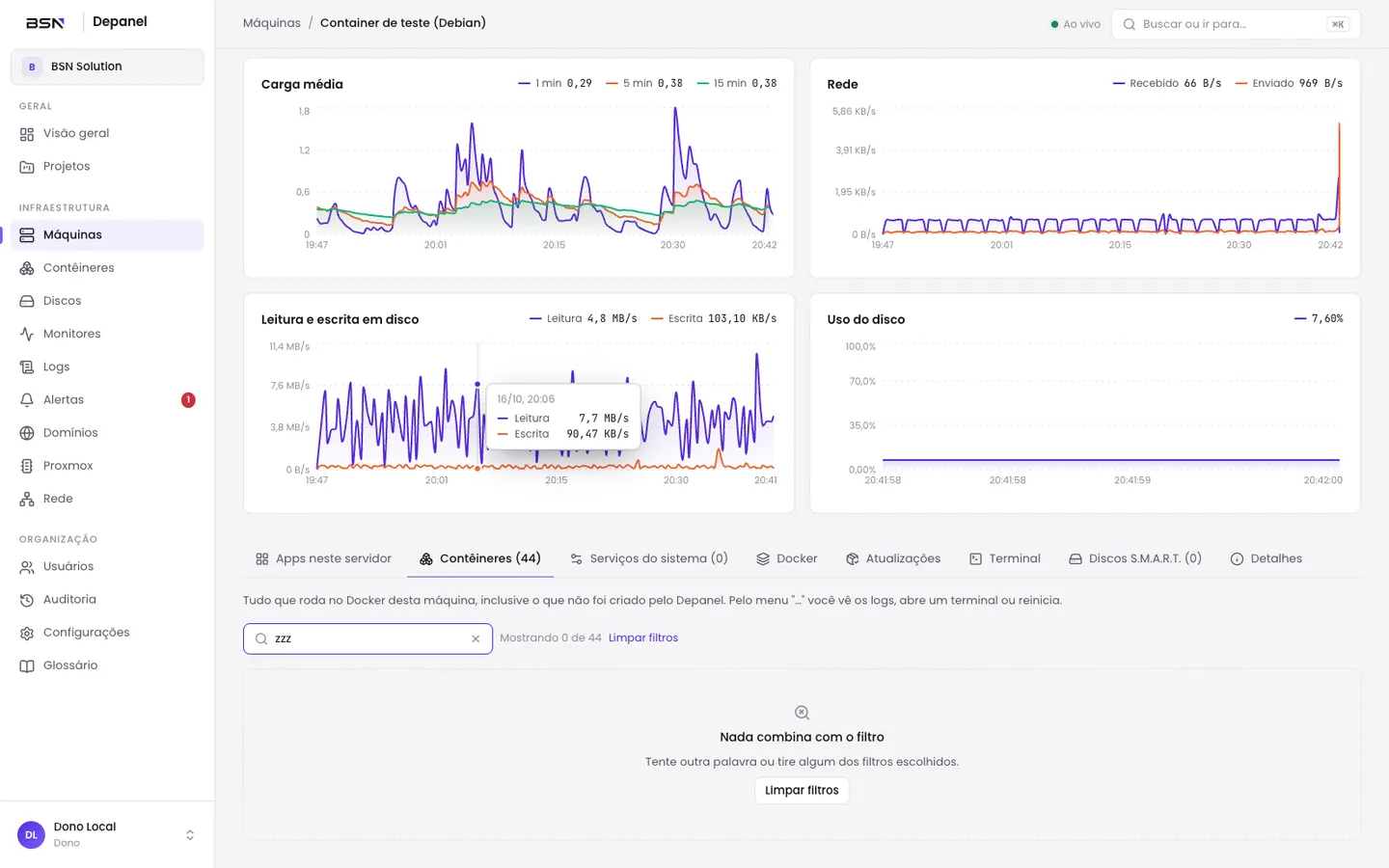Open the Visão geral dashboard icon

coord(27,134)
